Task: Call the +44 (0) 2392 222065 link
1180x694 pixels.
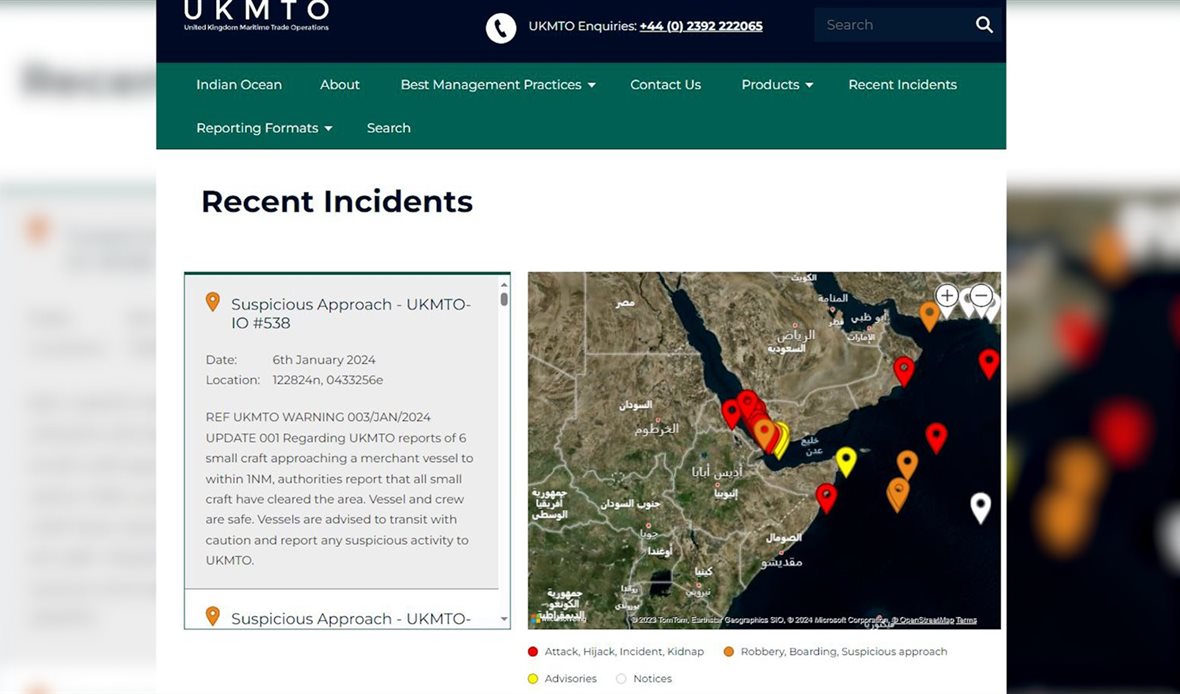Action: click(701, 26)
